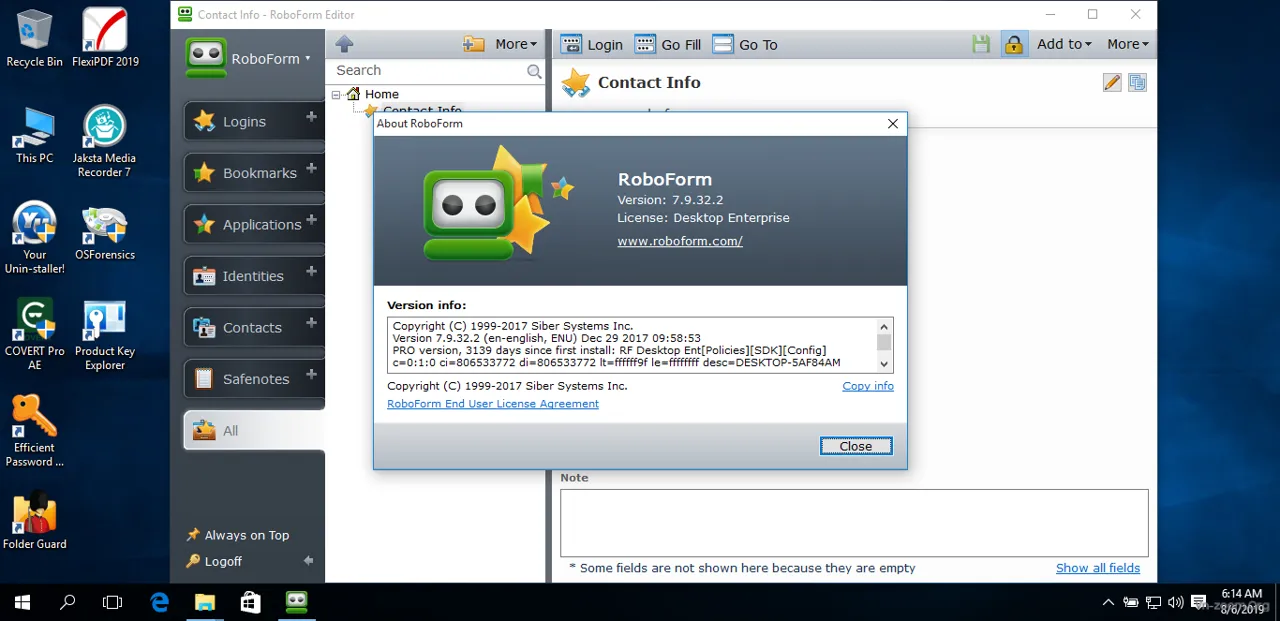Click the RoboForm taskbar icon
This screenshot has height=621, width=1280.
click(x=297, y=602)
